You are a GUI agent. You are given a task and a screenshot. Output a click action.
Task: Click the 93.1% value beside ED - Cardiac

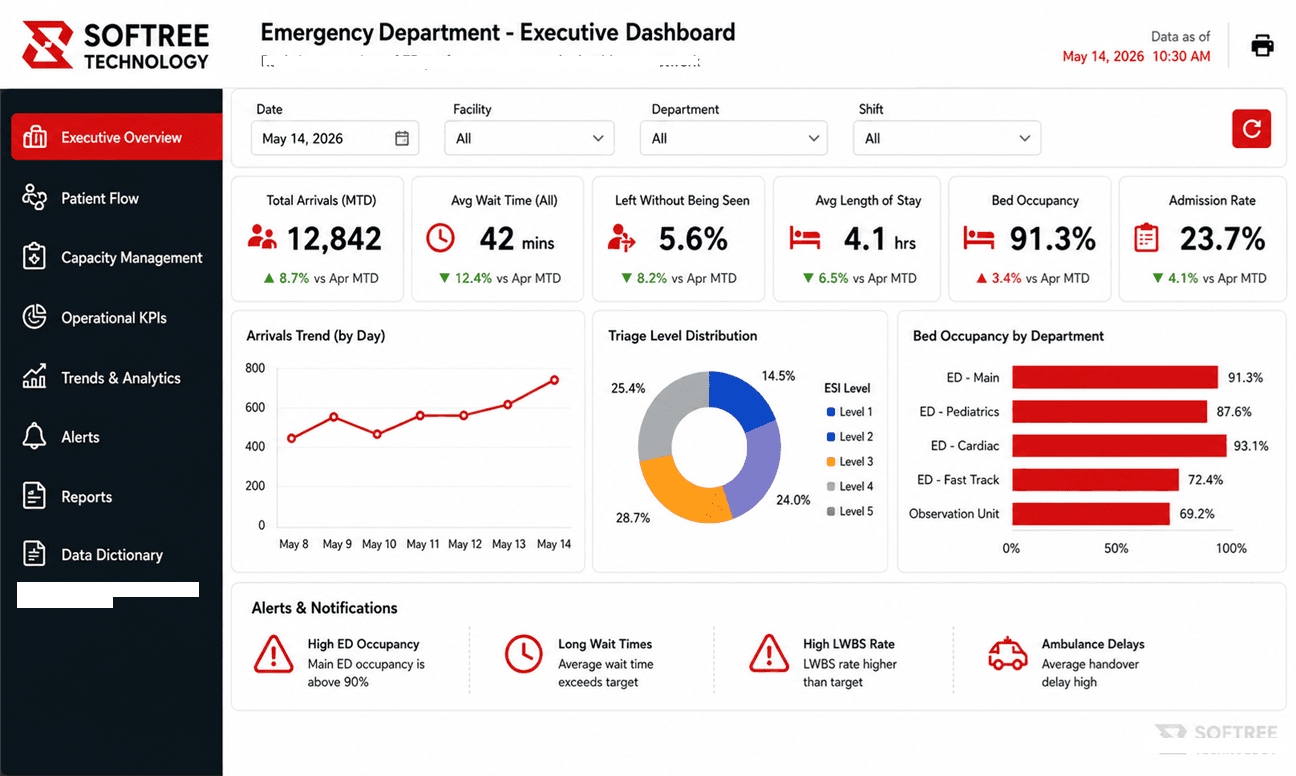coord(1251,446)
